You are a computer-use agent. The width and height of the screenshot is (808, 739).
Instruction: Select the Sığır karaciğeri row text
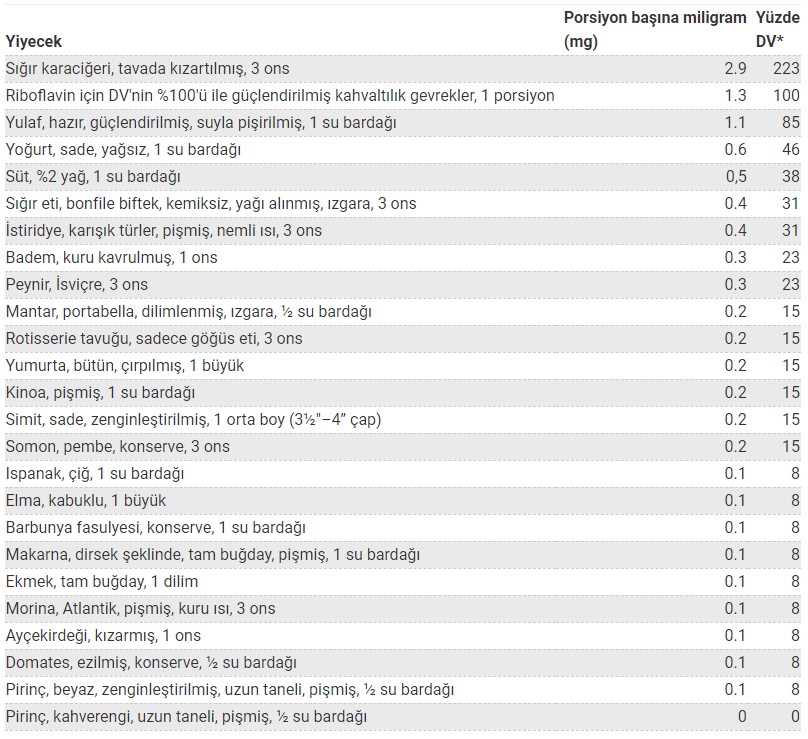click(x=147, y=69)
